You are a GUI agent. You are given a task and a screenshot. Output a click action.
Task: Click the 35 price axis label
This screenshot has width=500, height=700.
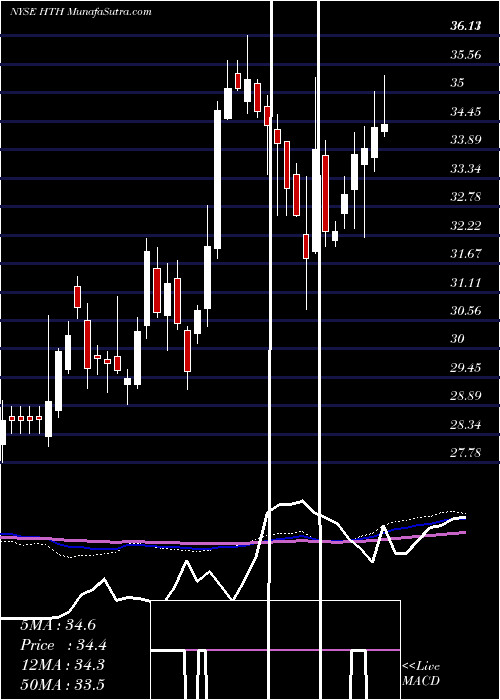(458, 83)
